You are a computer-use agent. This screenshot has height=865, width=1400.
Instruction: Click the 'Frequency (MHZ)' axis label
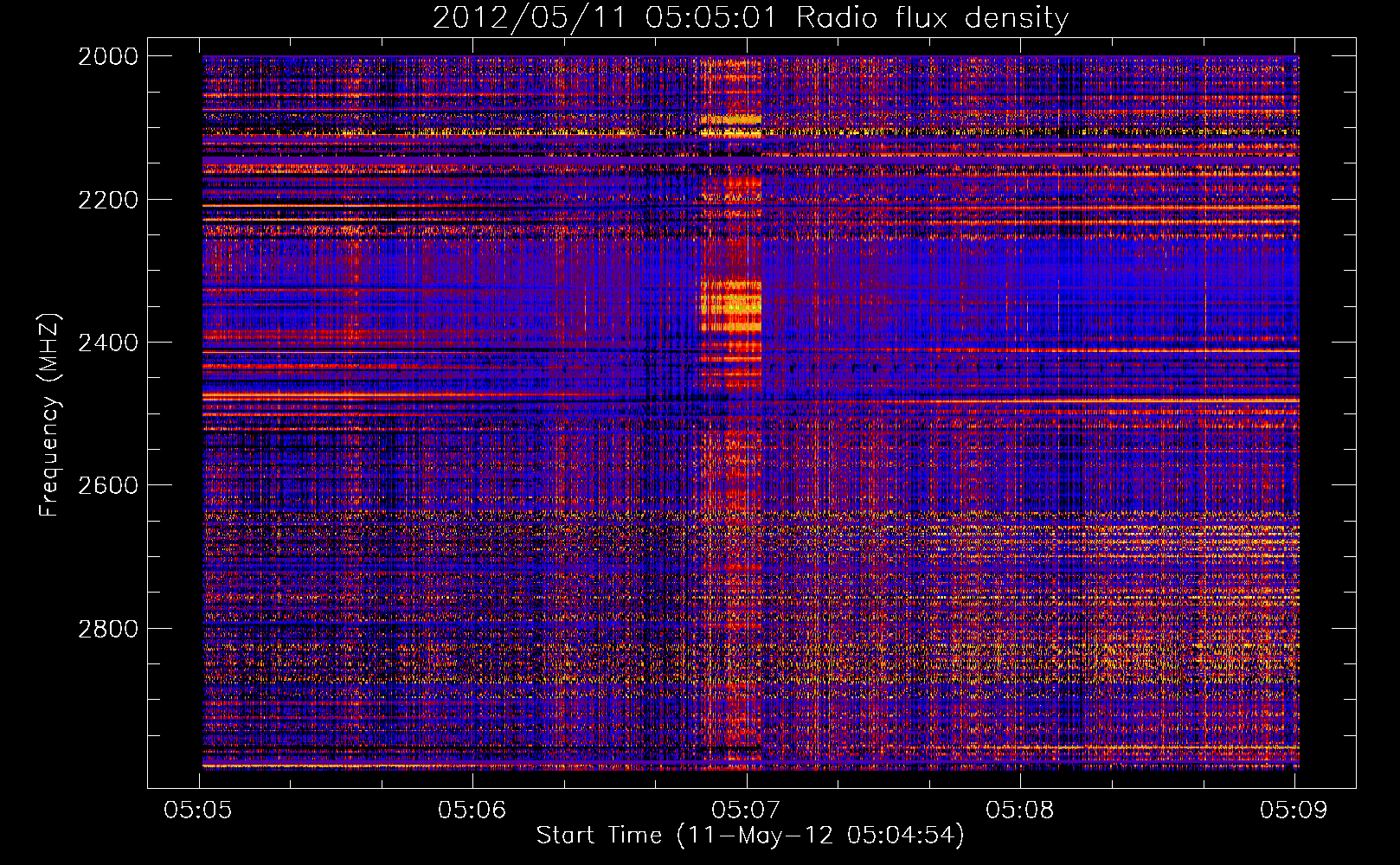click(x=50, y=415)
